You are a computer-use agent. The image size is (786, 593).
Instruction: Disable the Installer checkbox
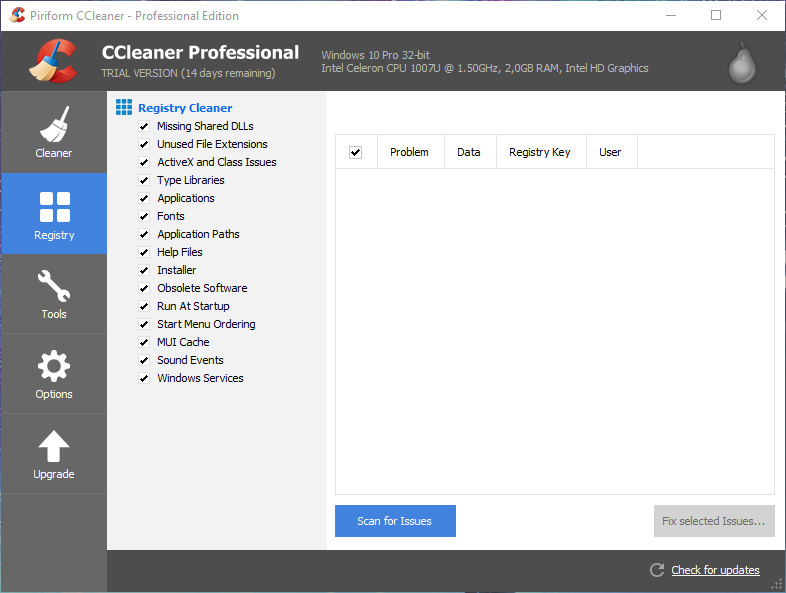pos(144,270)
